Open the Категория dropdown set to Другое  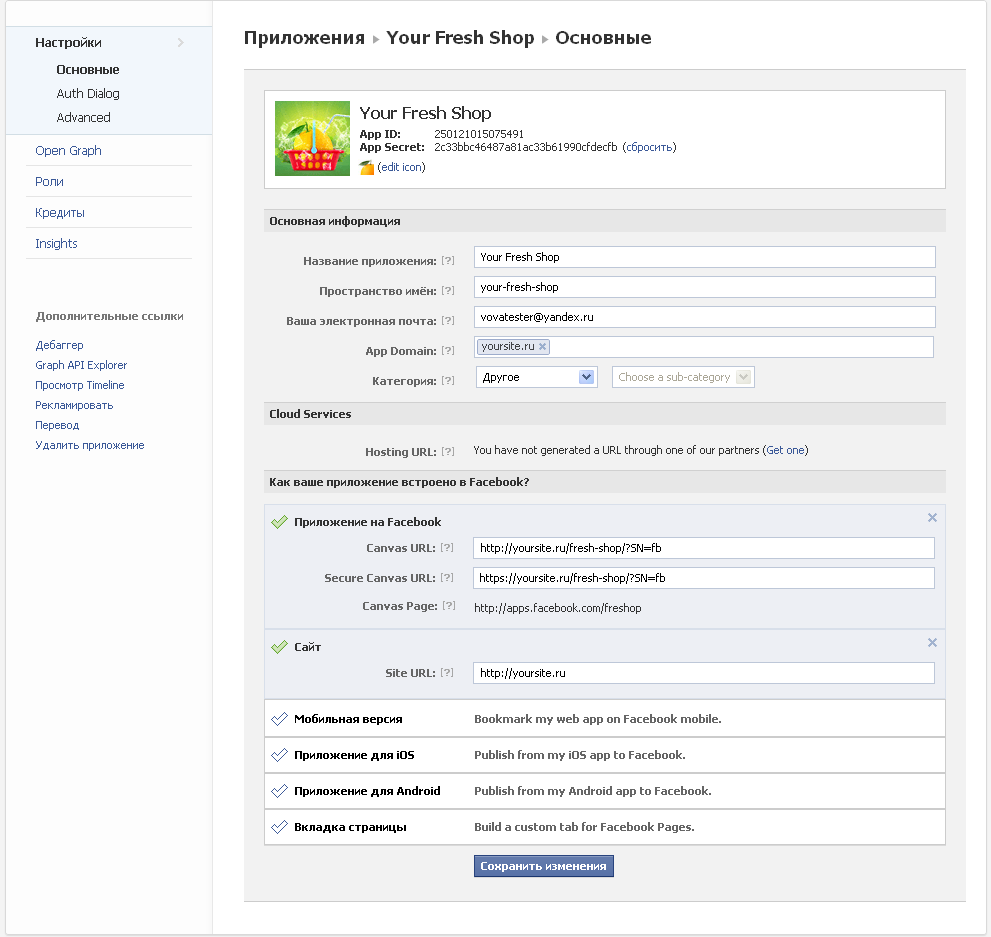coord(537,377)
